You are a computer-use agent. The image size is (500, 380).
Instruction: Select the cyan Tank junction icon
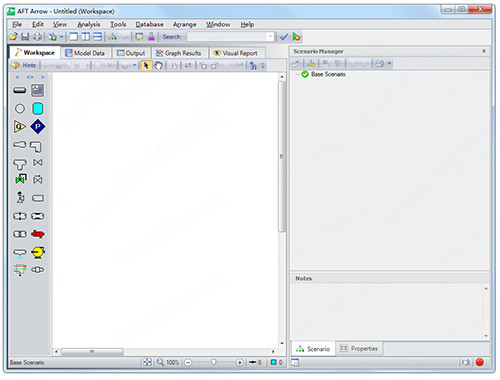tap(38, 109)
